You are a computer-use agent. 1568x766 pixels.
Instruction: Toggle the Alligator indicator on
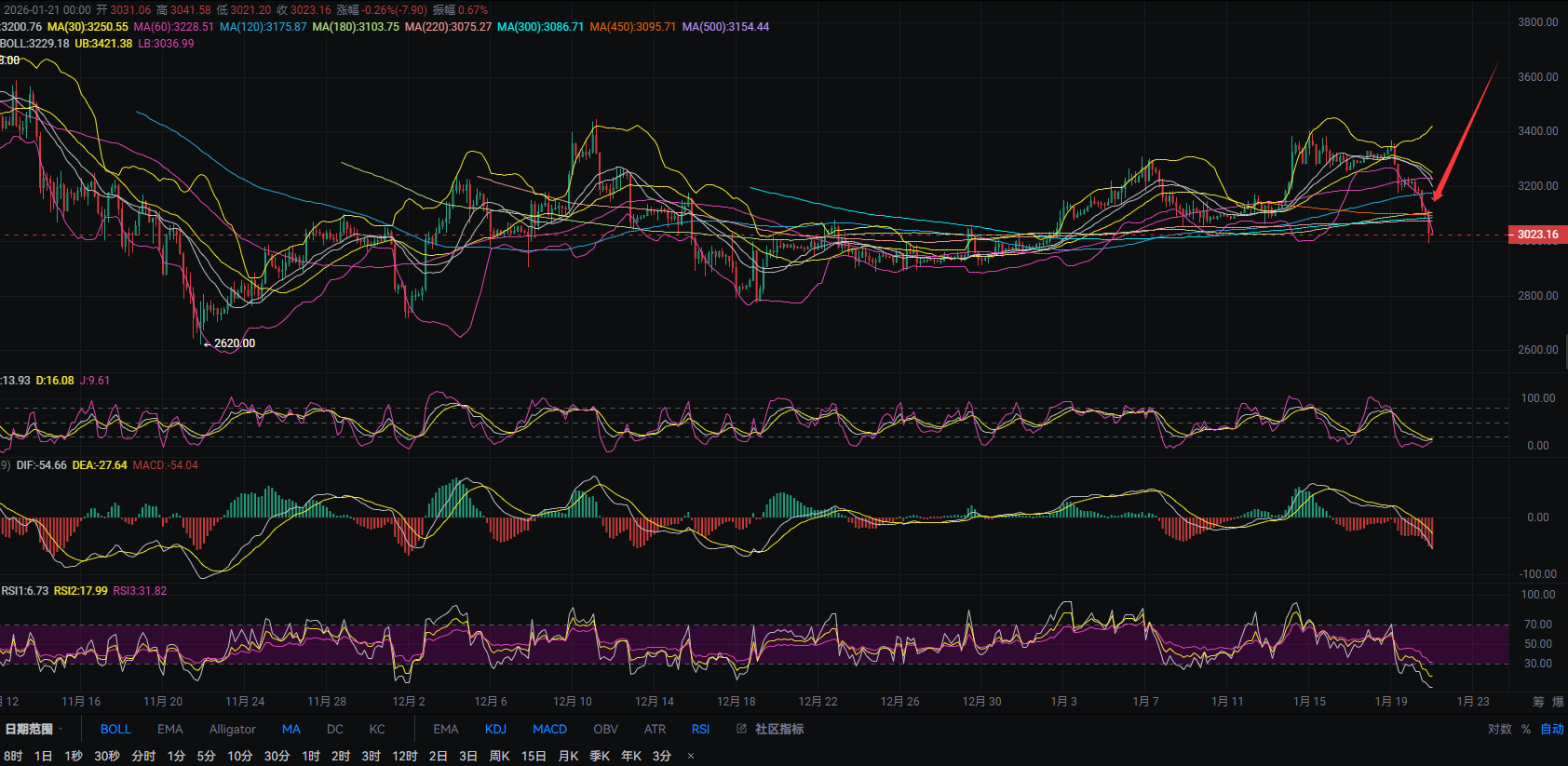click(232, 729)
